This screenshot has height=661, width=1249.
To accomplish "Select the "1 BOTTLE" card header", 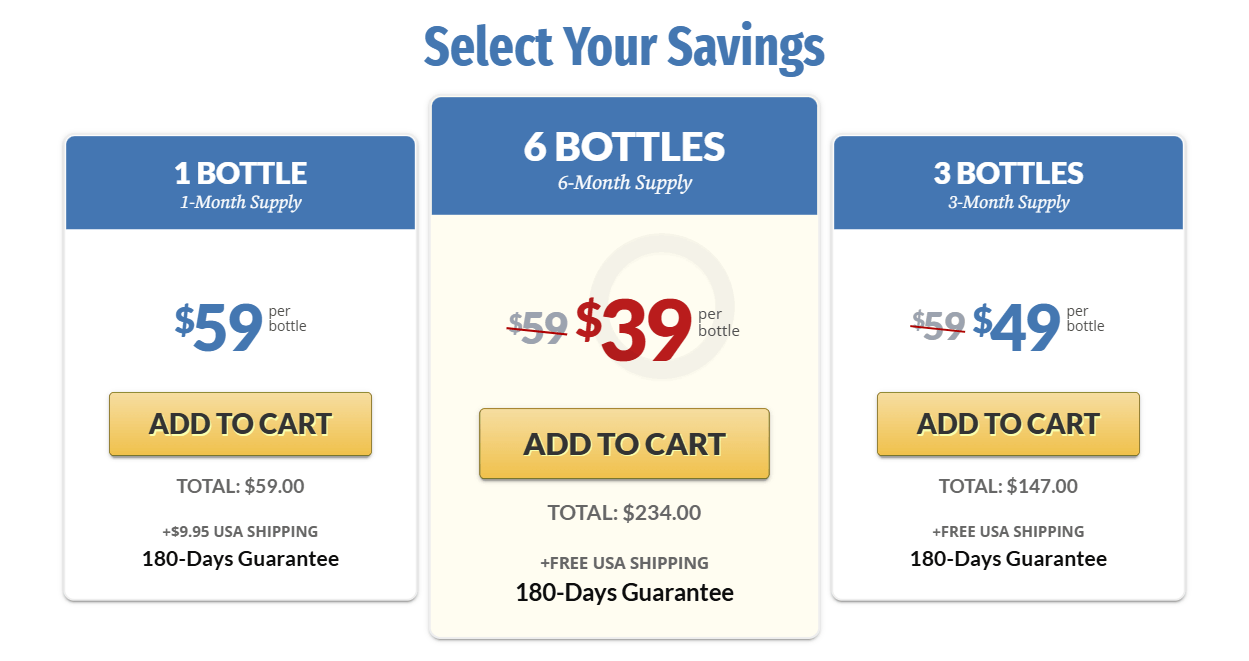I will tap(240, 173).
